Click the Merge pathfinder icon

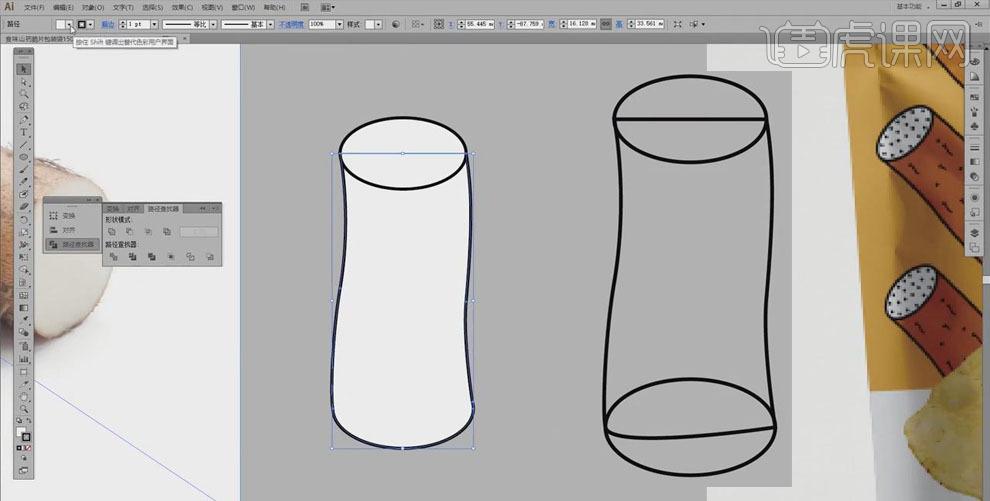[152, 257]
